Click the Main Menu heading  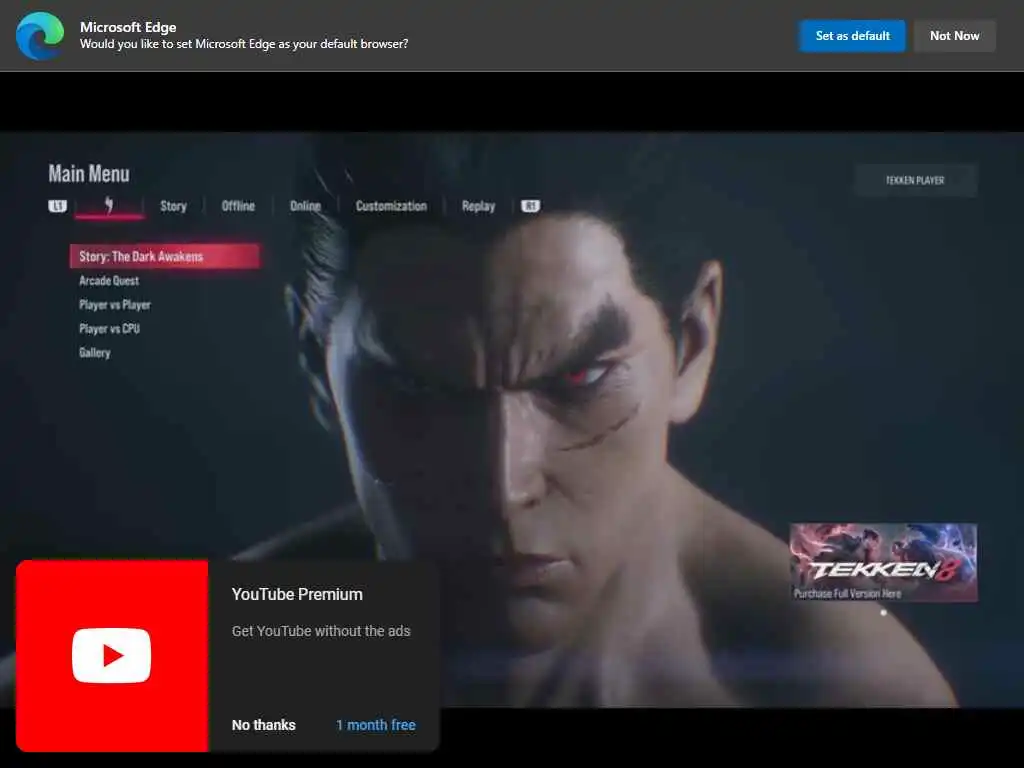click(89, 174)
